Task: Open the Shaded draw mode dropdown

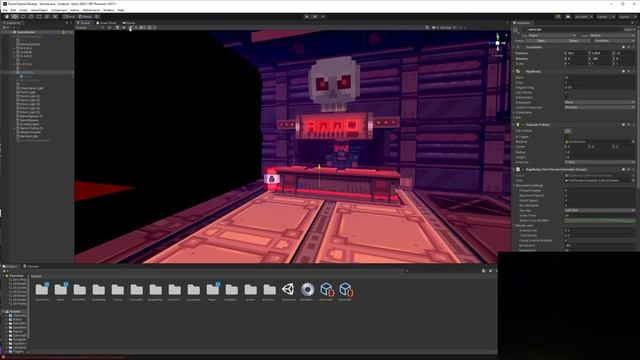Action: click(89, 28)
